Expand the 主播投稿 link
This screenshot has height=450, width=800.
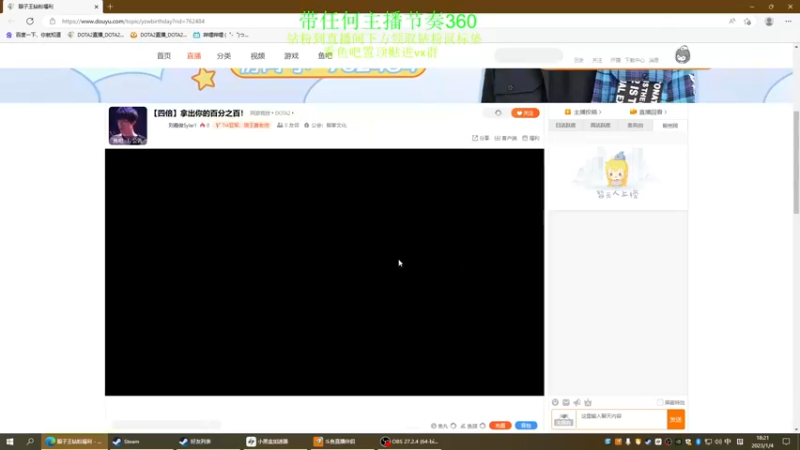[x=583, y=112]
